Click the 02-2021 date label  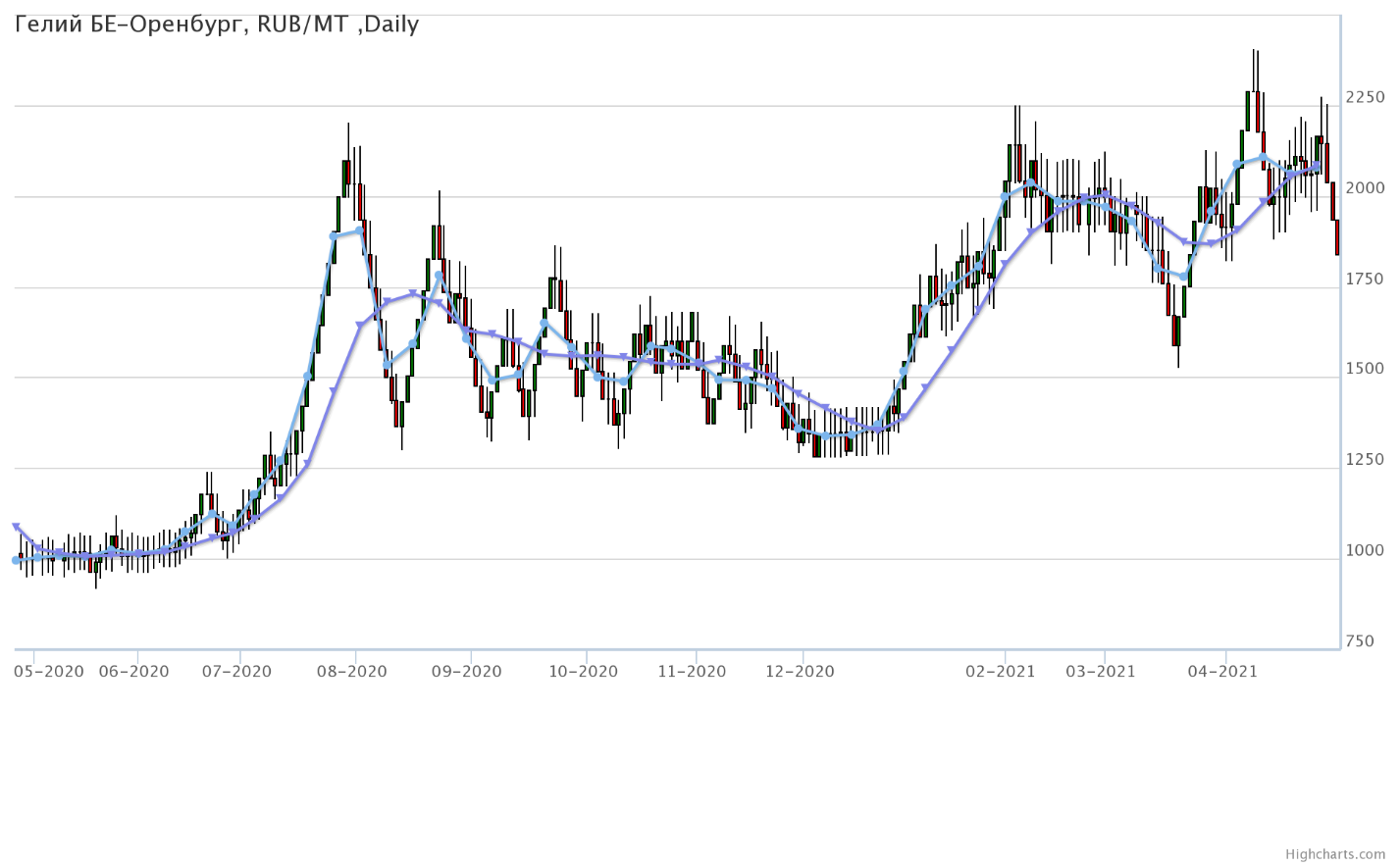[x=1001, y=672]
